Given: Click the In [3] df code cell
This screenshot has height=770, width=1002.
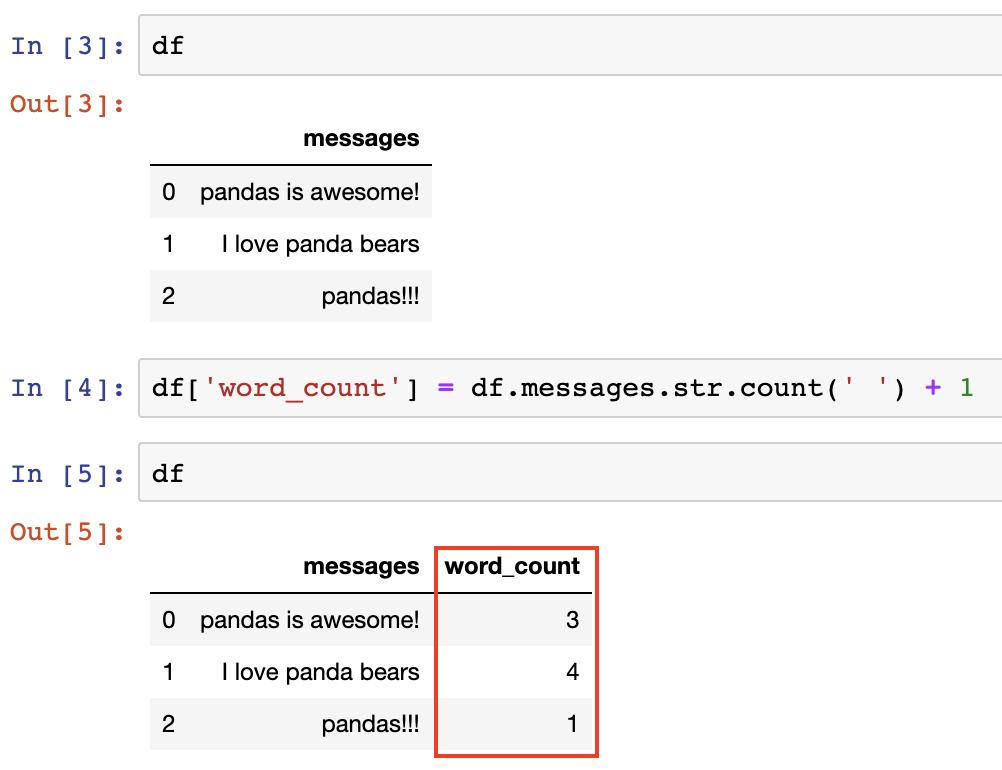Looking at the screenshot, I should (x=570, y=45).
